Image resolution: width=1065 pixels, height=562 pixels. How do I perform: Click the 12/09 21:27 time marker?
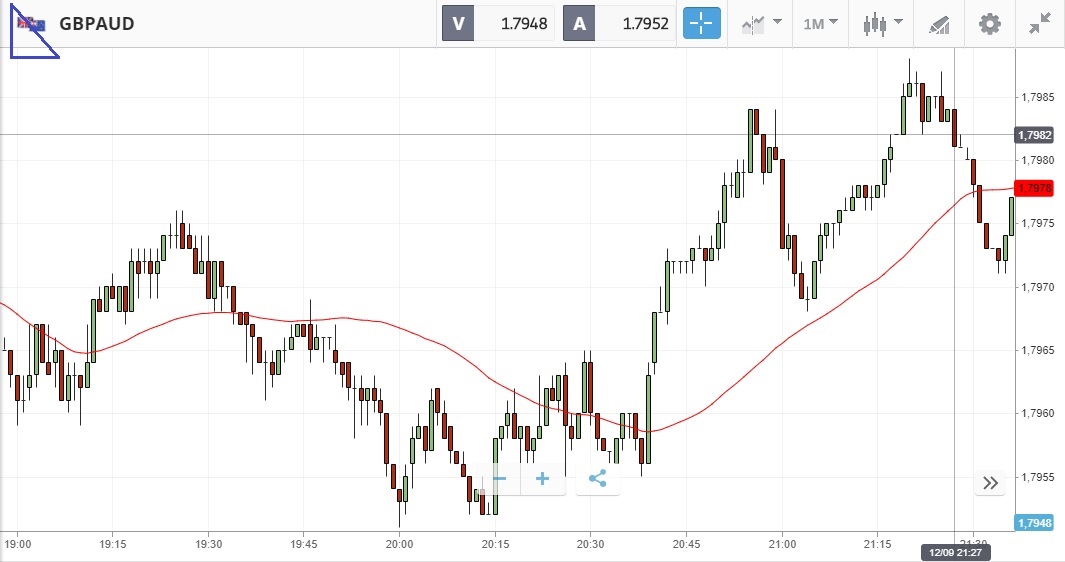point(954,552)
